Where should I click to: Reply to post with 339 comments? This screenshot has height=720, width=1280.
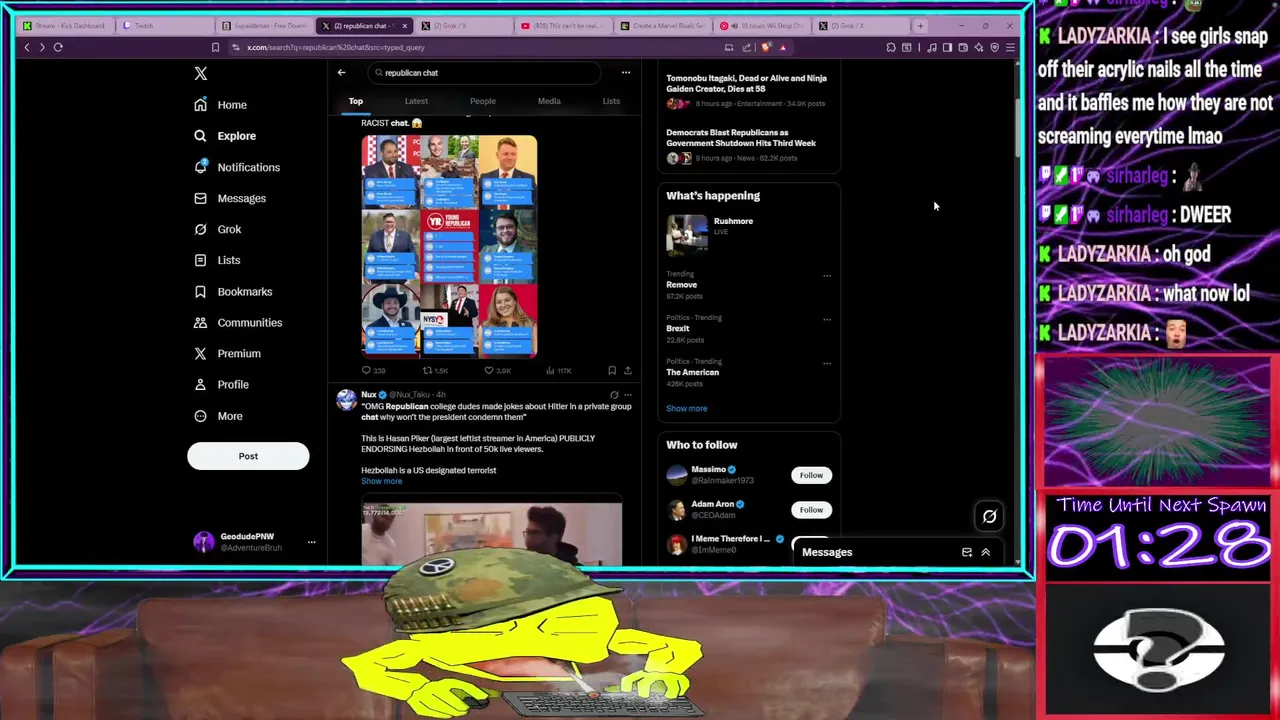373,371
